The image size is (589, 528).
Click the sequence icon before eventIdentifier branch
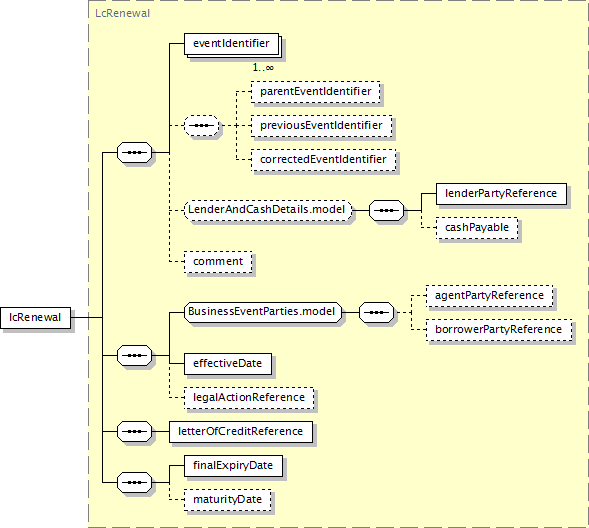[134, 152]
